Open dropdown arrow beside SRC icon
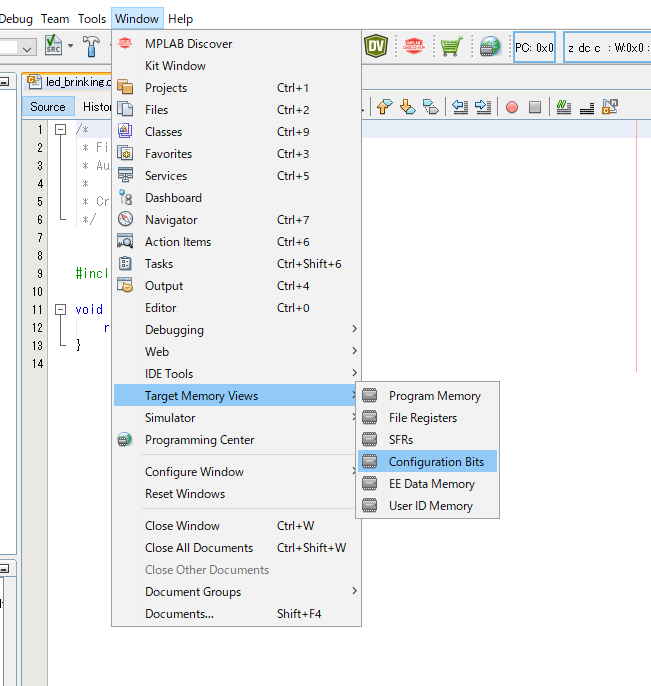This screenshot has width=651, height=686. pyautogui.click(x=70, y=46)
